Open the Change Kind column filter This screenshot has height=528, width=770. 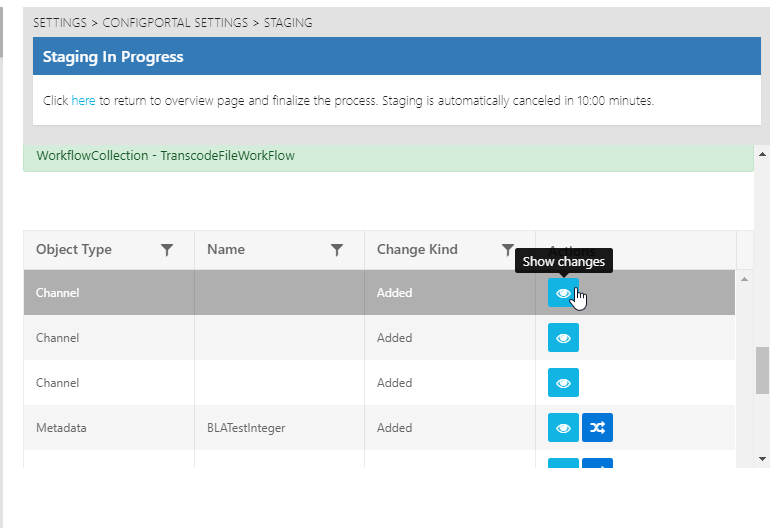507,250
